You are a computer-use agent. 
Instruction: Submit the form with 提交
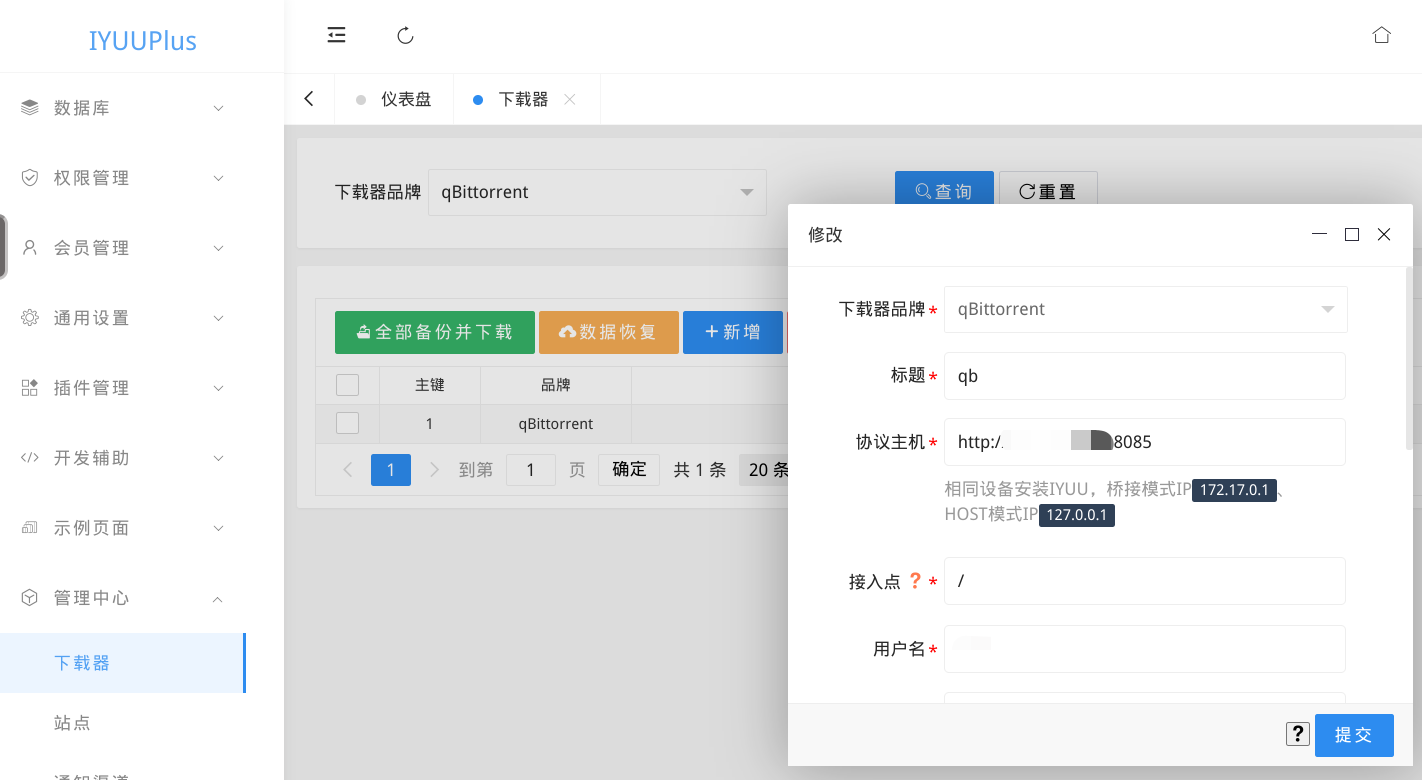[x=1354, y=735]
